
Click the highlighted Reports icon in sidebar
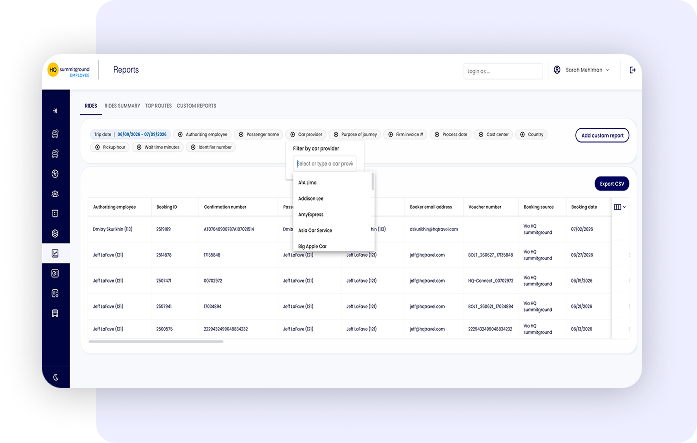[x=55, y=253]
